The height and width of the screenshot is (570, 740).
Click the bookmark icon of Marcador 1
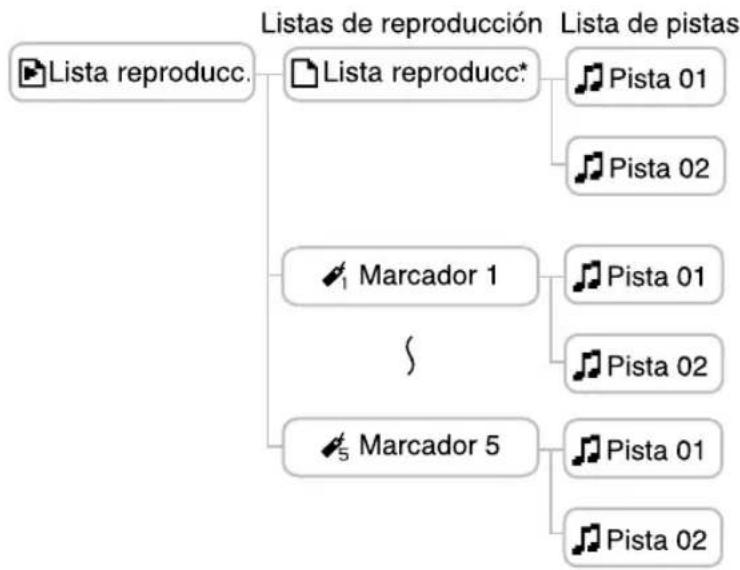tap(339, 273)
